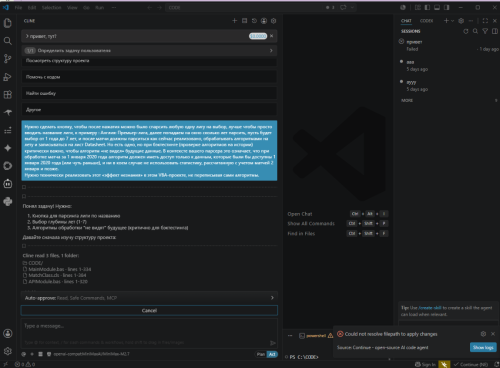
Task: Open the File menu
Action: (x=18, y=7)
